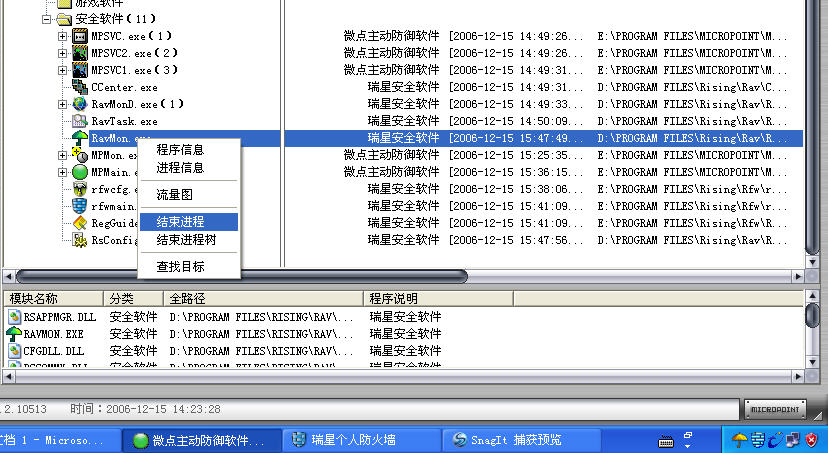Viewport: 828px width, 453px height.
Task: Select the CFGDLL.DLL module row
Action: [404, 351]
